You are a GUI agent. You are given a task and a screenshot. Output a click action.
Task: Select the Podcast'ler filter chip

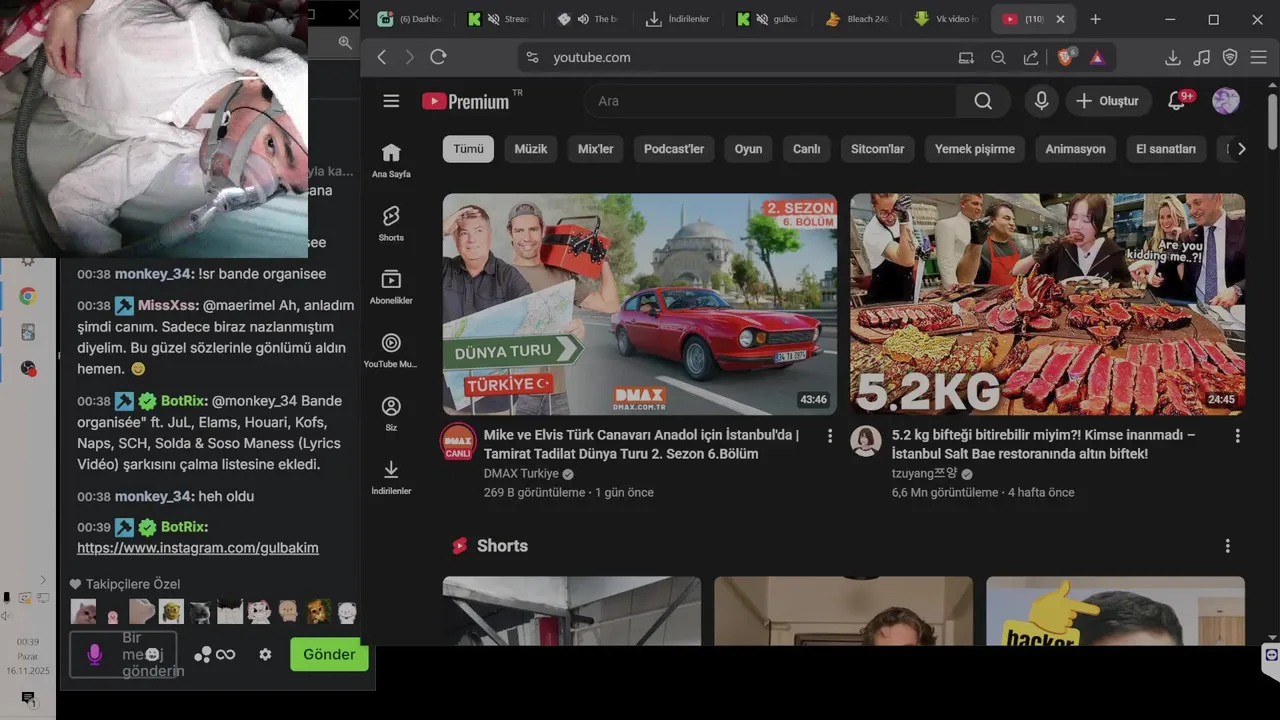tap(674, 149)
